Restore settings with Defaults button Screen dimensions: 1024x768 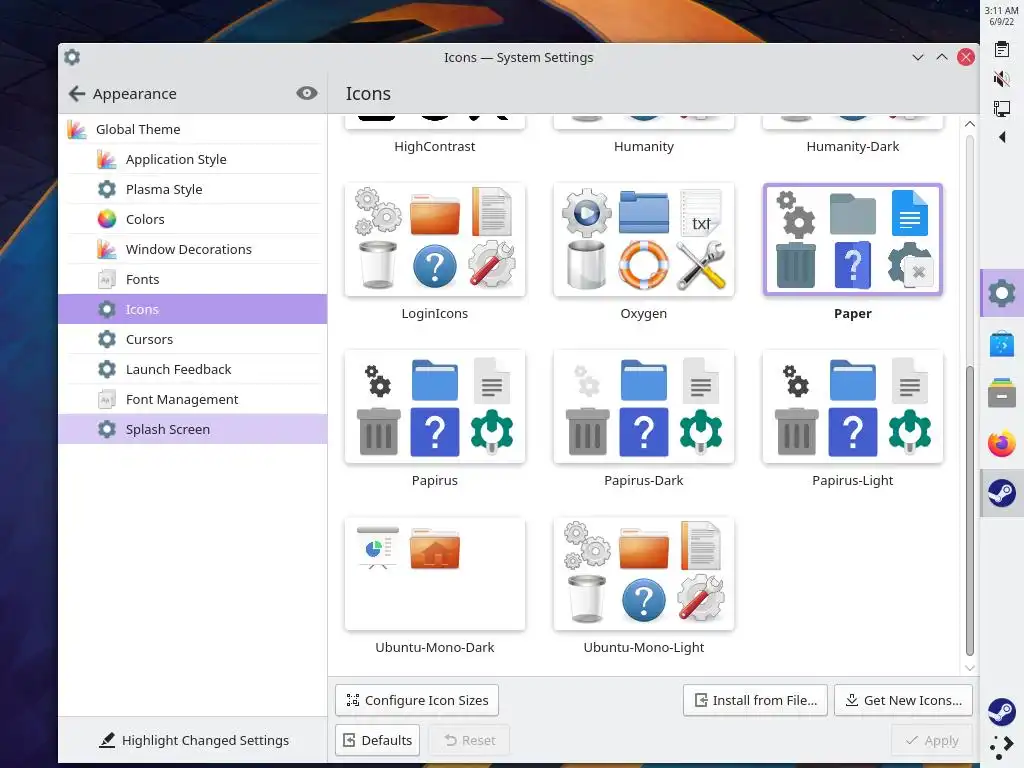coord(377,740)
